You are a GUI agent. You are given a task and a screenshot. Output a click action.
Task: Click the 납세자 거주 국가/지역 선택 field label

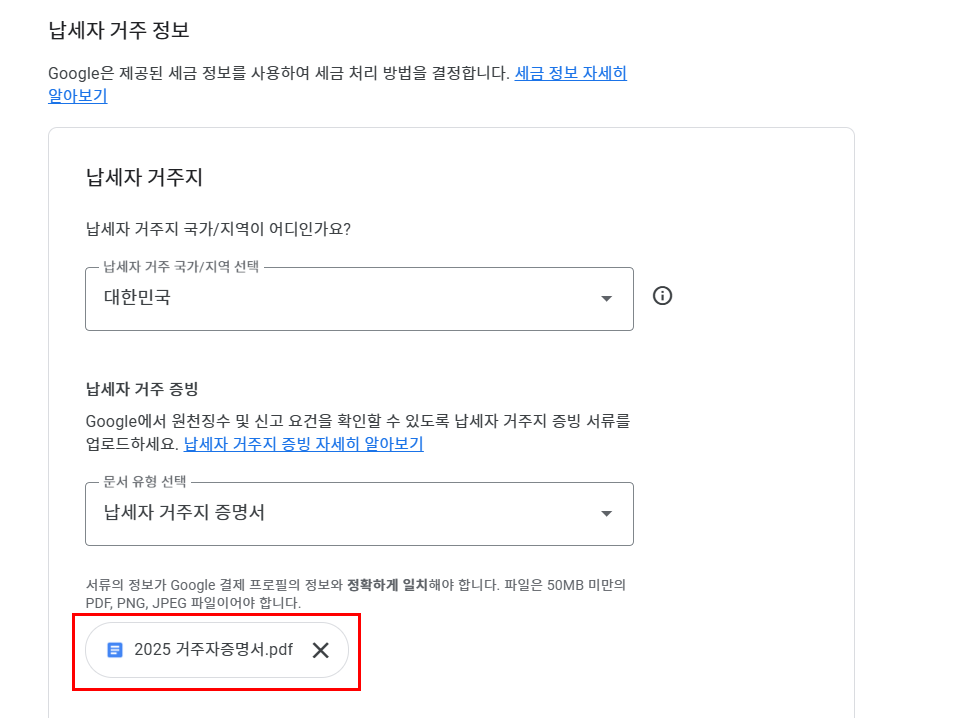coord(181,267)
